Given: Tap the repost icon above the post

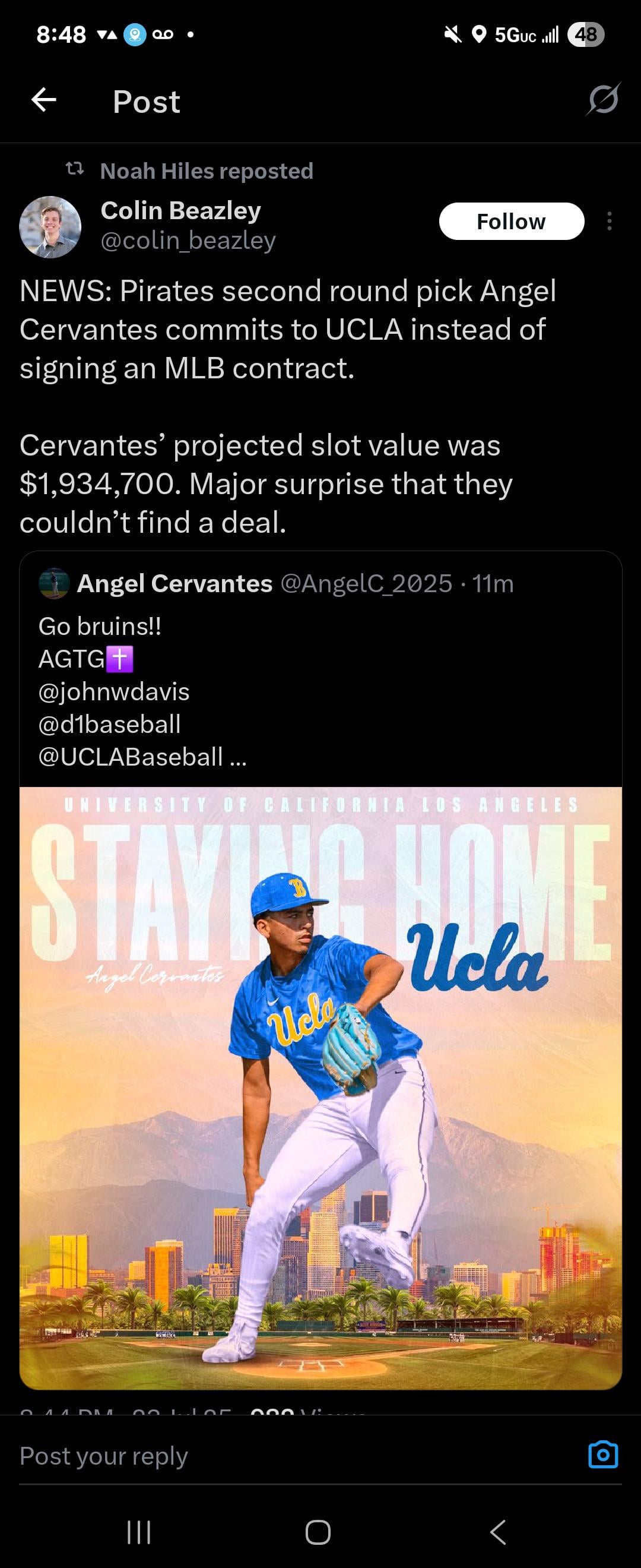Looking at the screenshot, I should [74, 170].
